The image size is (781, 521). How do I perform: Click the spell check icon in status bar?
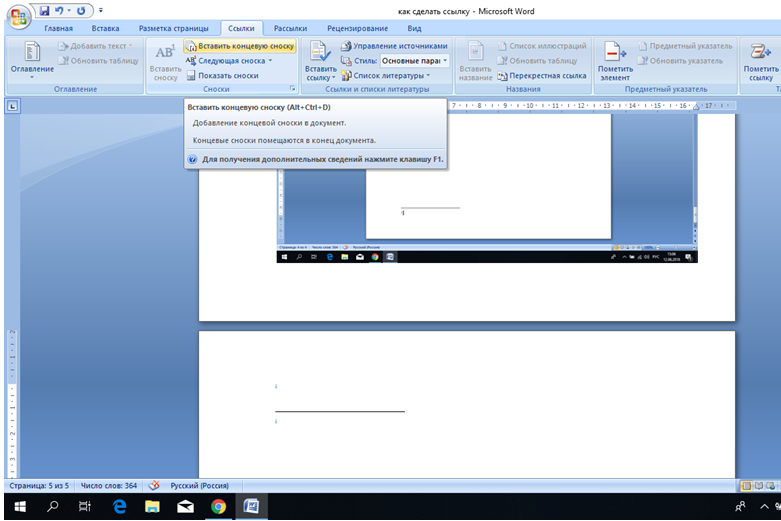click(x=154, y=485)
